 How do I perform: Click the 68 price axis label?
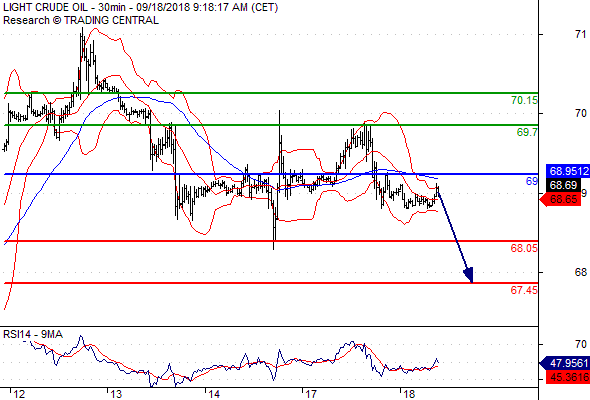581,272
